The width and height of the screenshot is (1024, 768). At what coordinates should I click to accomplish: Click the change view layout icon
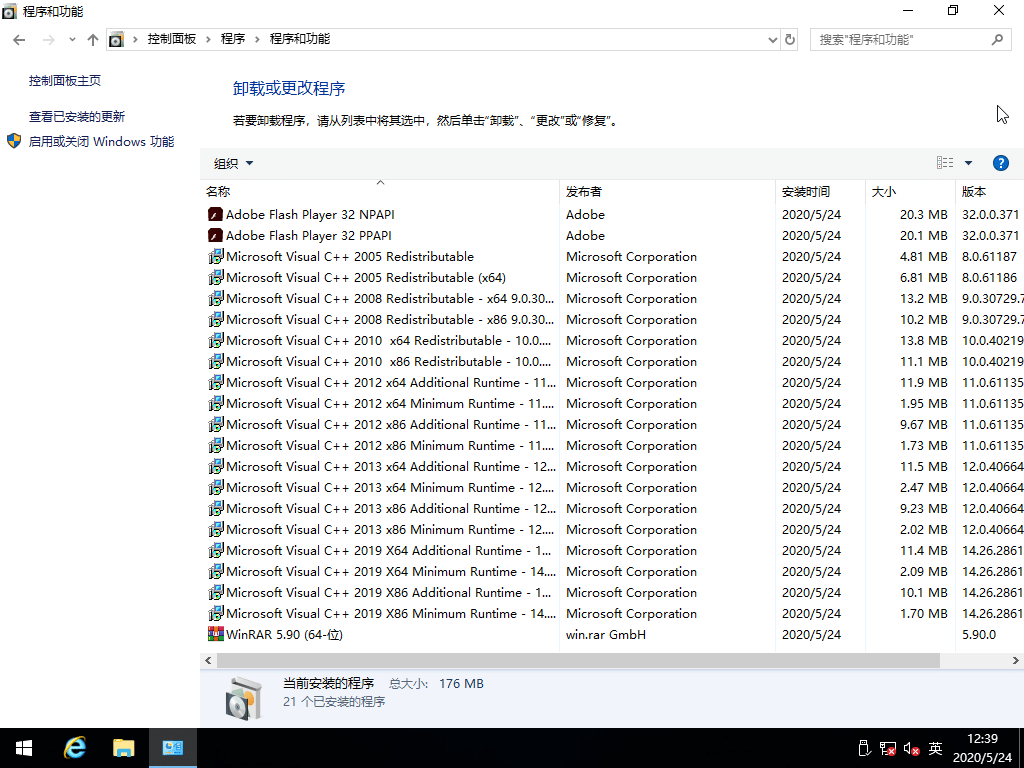point(945,163)
